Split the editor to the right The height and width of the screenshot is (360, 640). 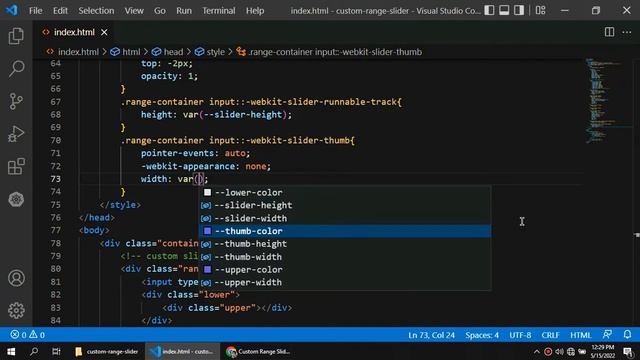[x=609, y=32]
